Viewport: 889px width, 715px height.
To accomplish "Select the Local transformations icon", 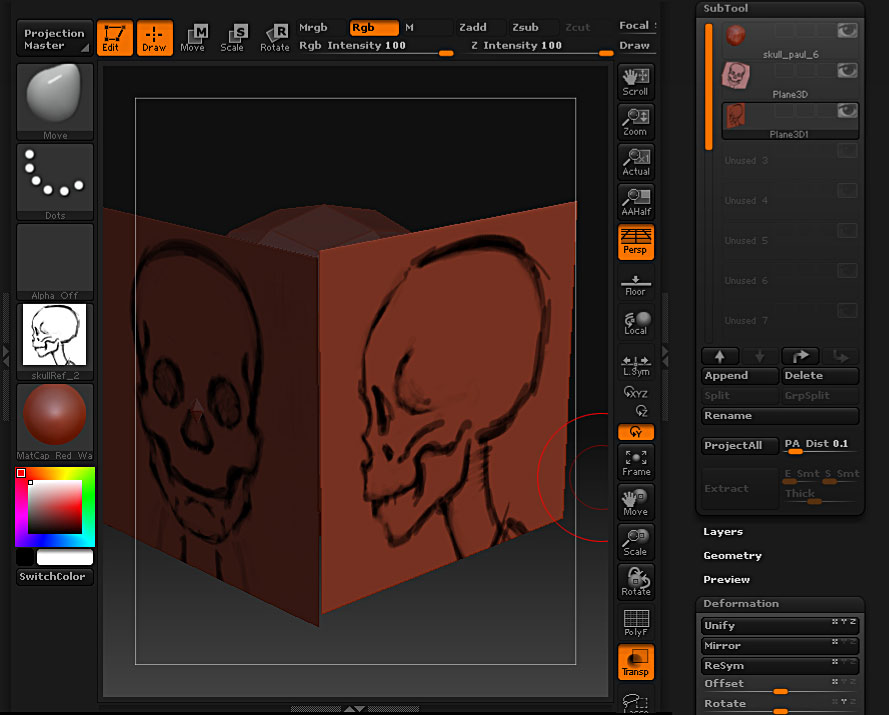I will tap(635, 322).
